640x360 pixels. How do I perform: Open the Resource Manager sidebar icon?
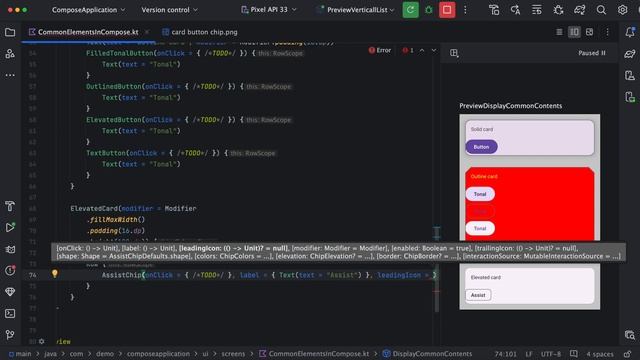(x=10, y=53)
